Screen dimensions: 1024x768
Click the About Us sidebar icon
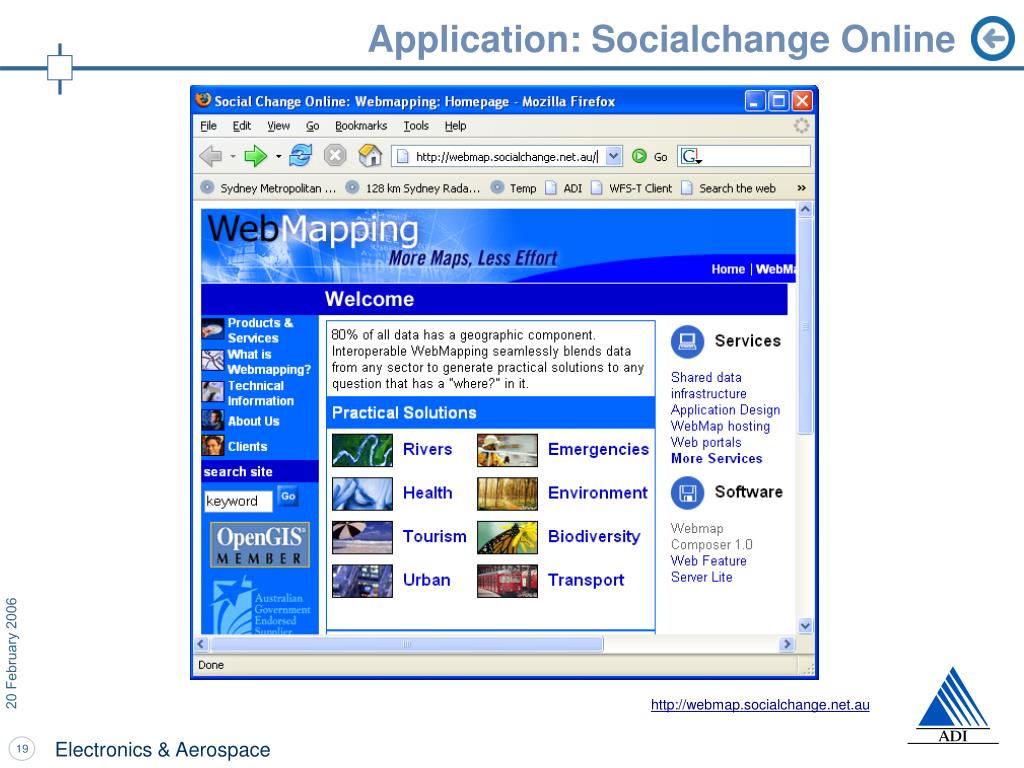pyautogui.click(x=213, y=420)
